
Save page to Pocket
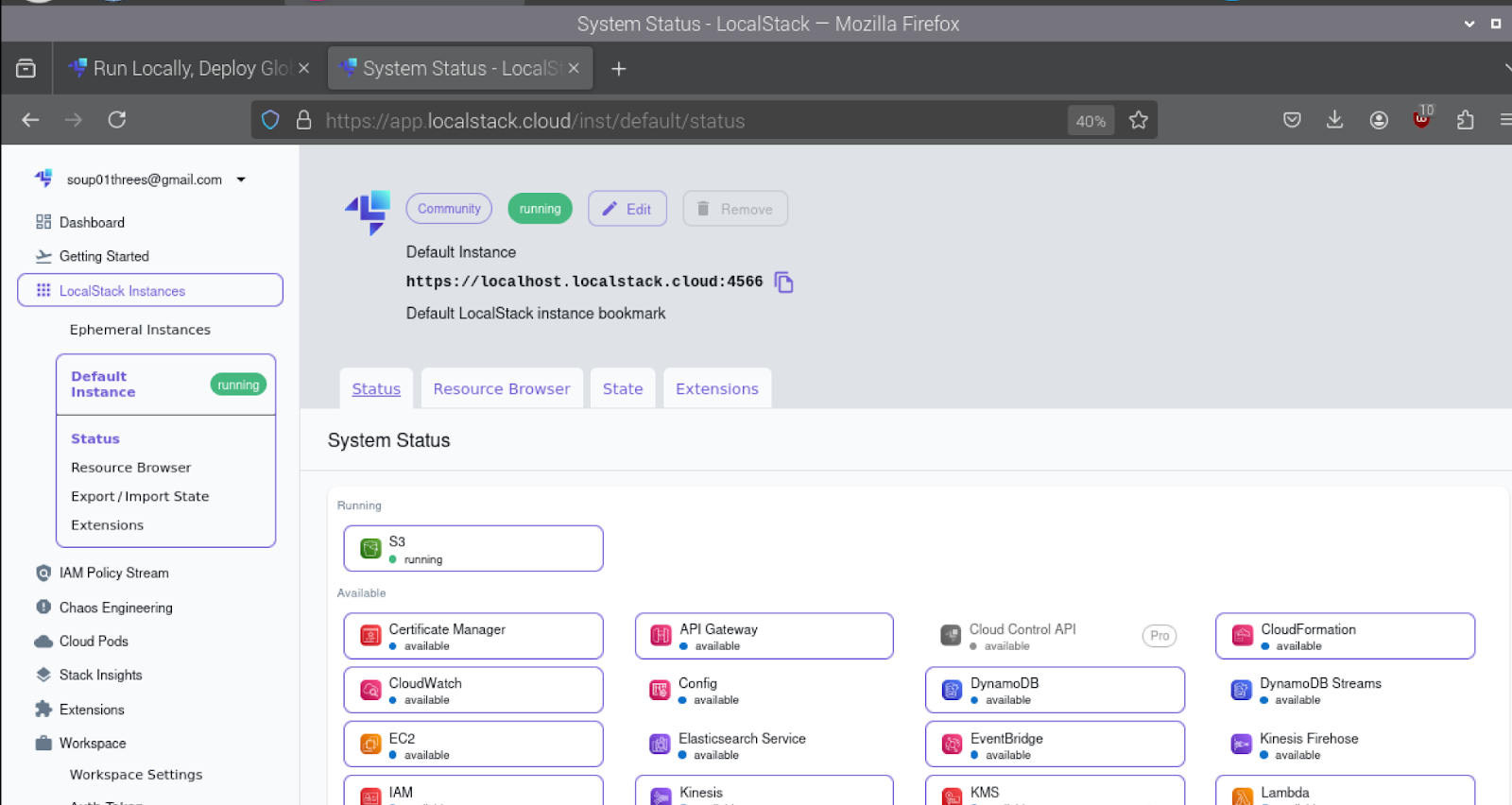pos(1292,120)
